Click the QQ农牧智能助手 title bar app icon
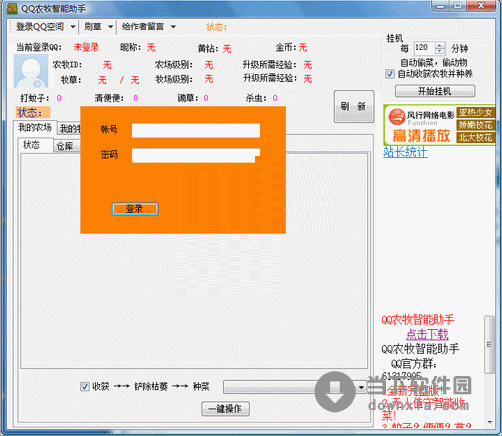The width and height of the screenshot is (502, 436). 12,8
